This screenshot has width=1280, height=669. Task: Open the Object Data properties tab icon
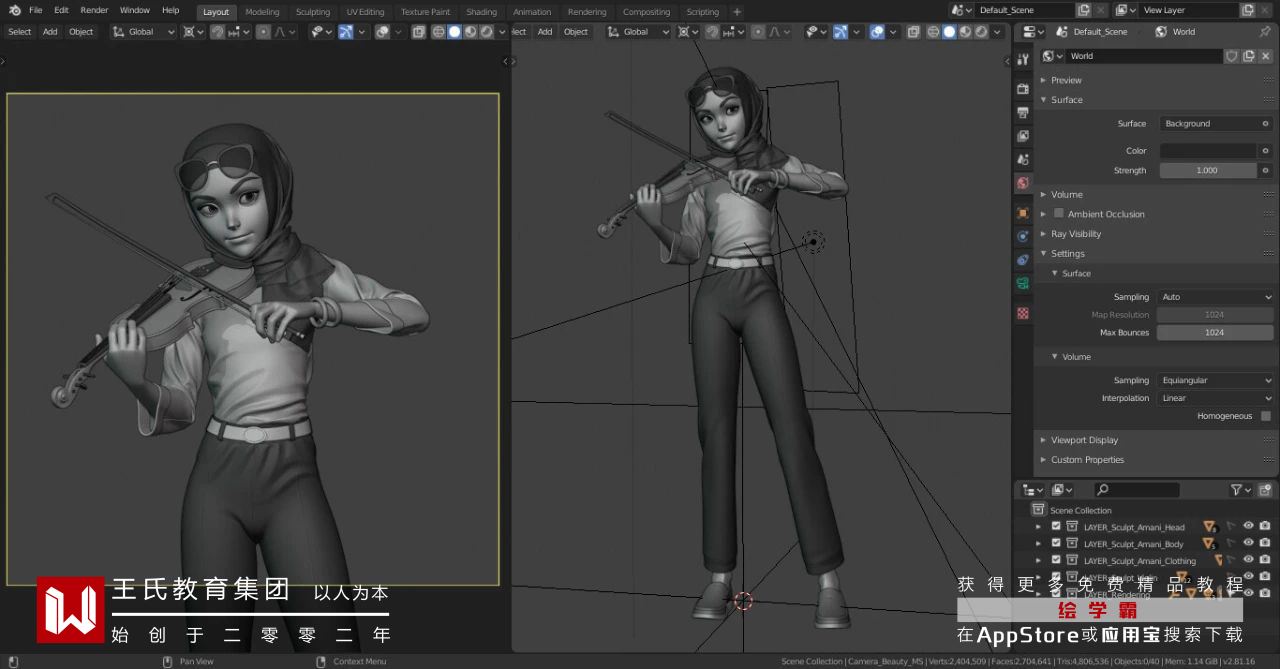coord(1023,283)
